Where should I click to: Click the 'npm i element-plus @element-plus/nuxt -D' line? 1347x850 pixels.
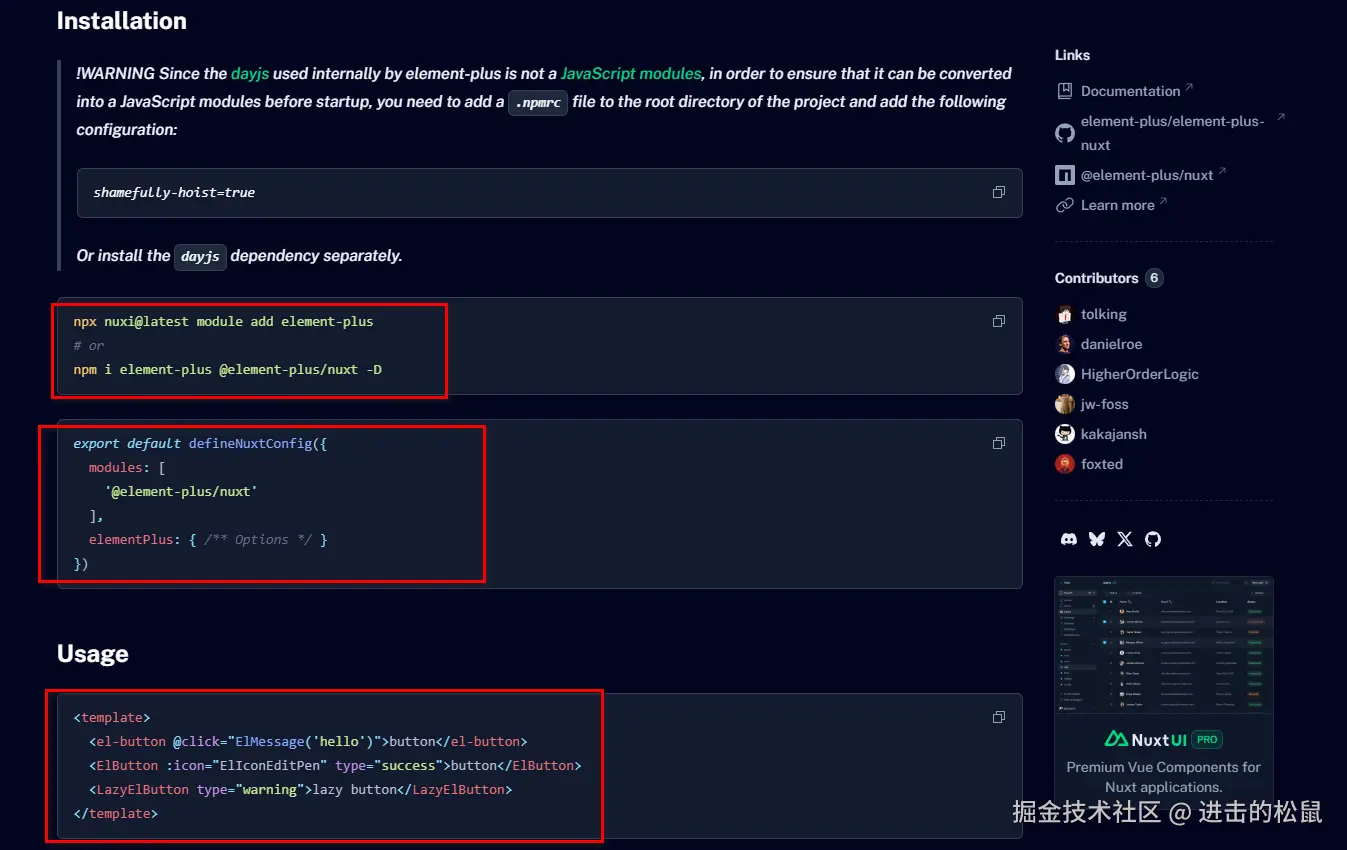[228, 370]
